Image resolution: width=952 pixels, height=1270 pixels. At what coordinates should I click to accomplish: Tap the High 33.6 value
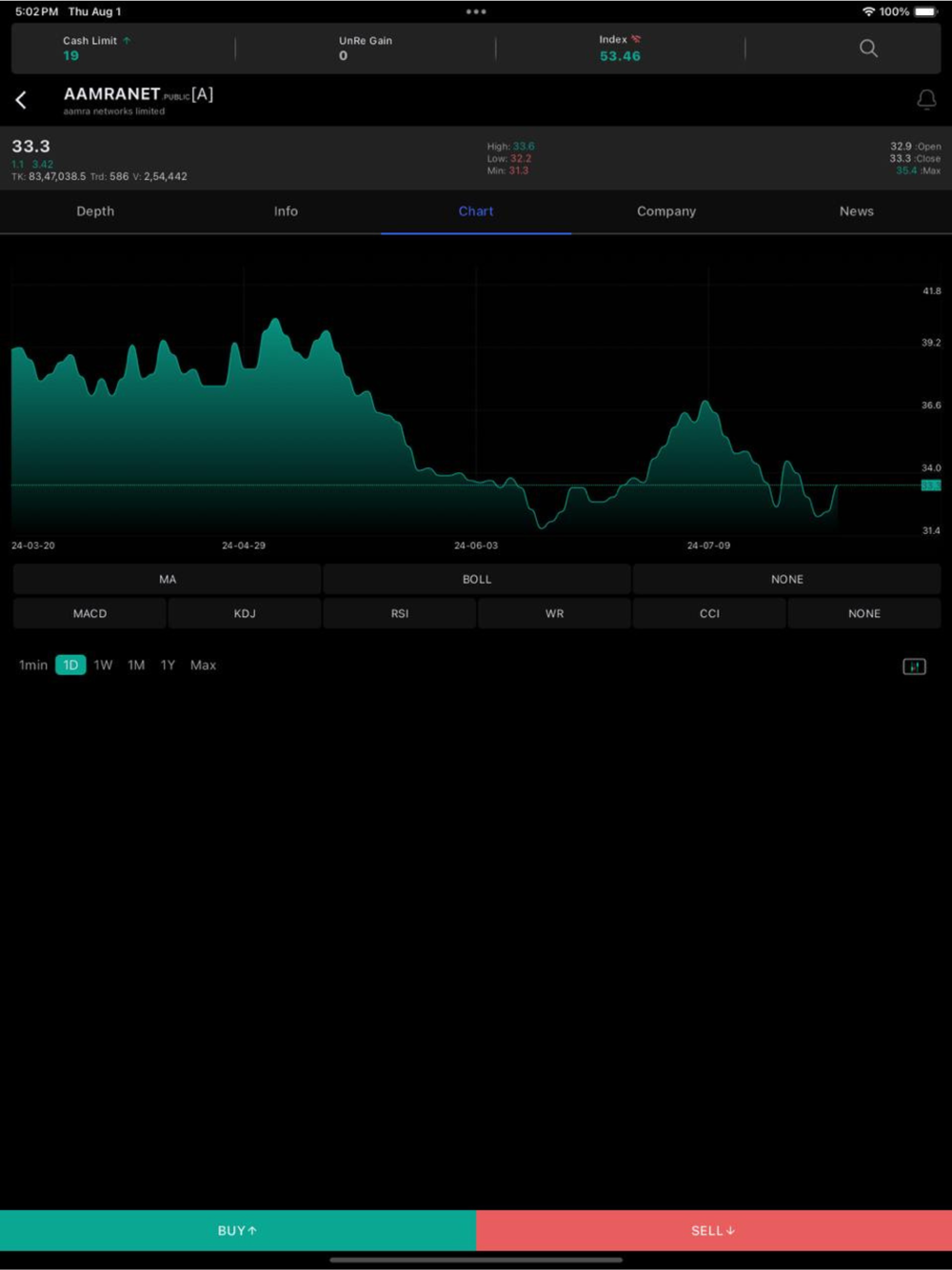click(x=524, y=147)
